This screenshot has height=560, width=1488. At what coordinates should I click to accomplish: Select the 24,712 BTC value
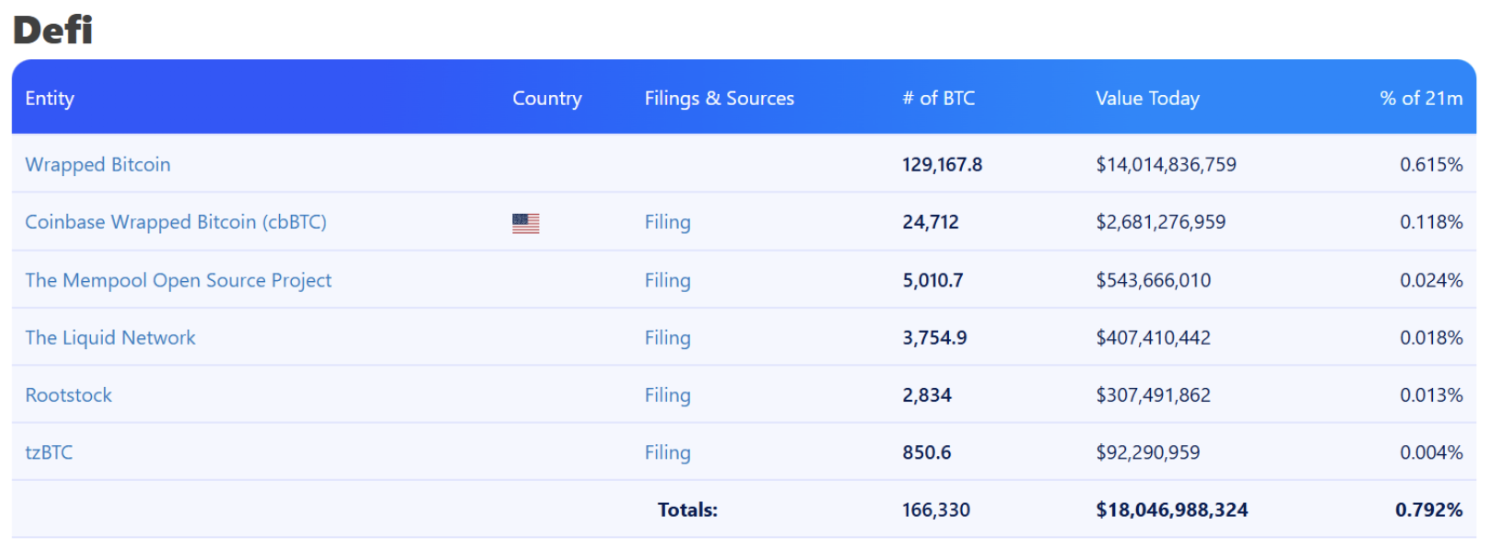click(x=930, y=222)
